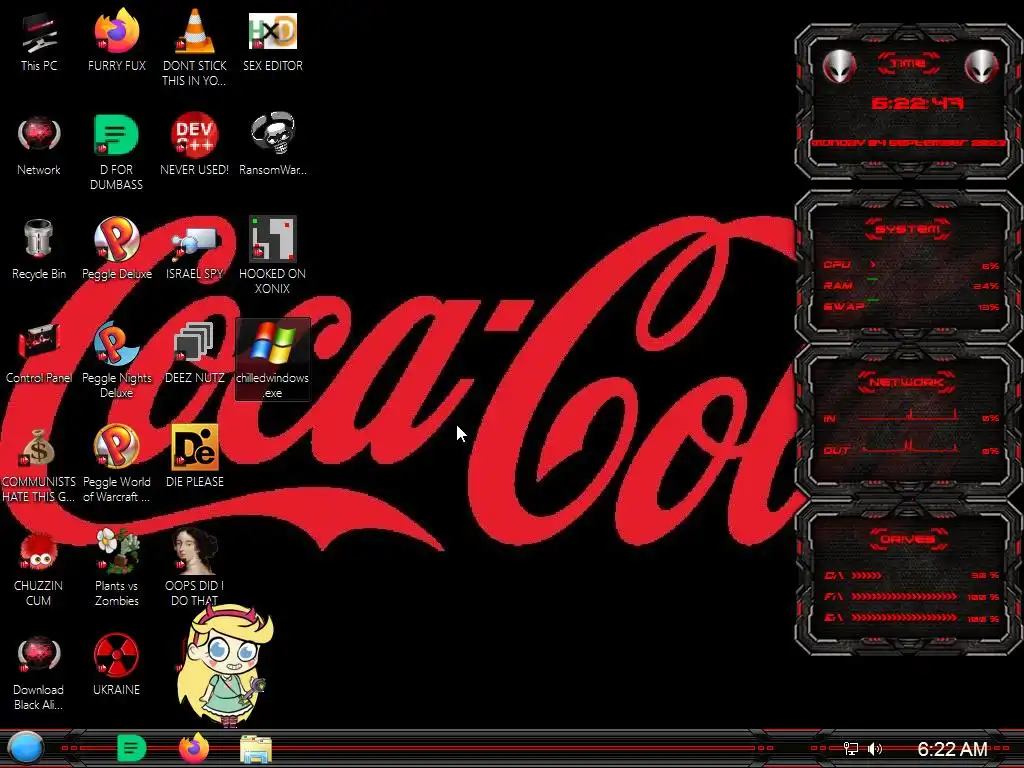
Task: Click the IN traffic graph in Network widget
Action: tap(909, 415)
